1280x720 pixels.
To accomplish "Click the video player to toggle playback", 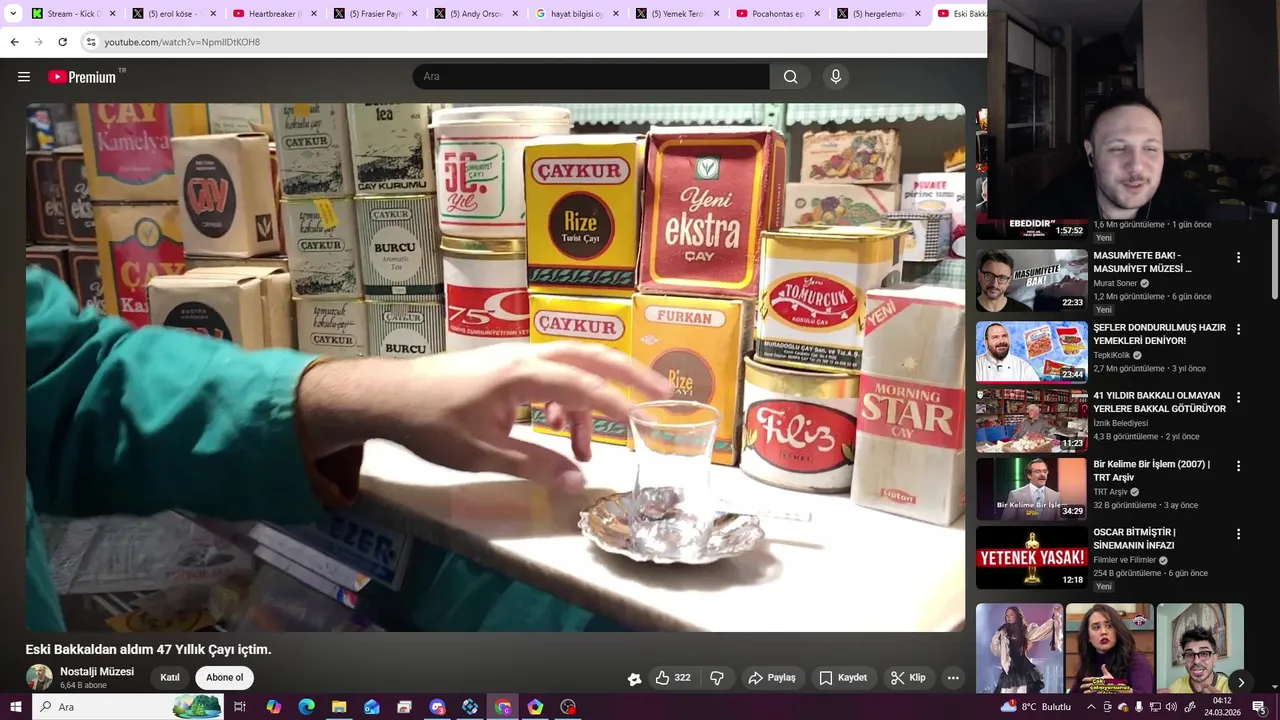I will [x=496, y=367].
